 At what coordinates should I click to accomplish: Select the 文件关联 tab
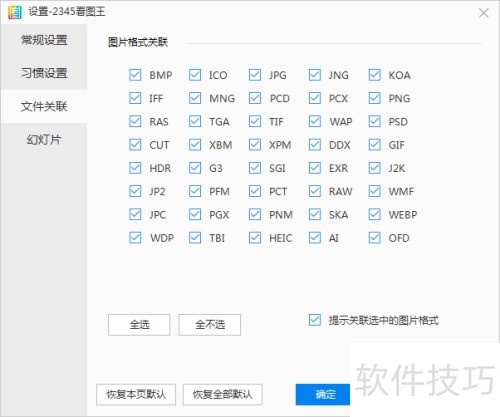coord(44,106)
